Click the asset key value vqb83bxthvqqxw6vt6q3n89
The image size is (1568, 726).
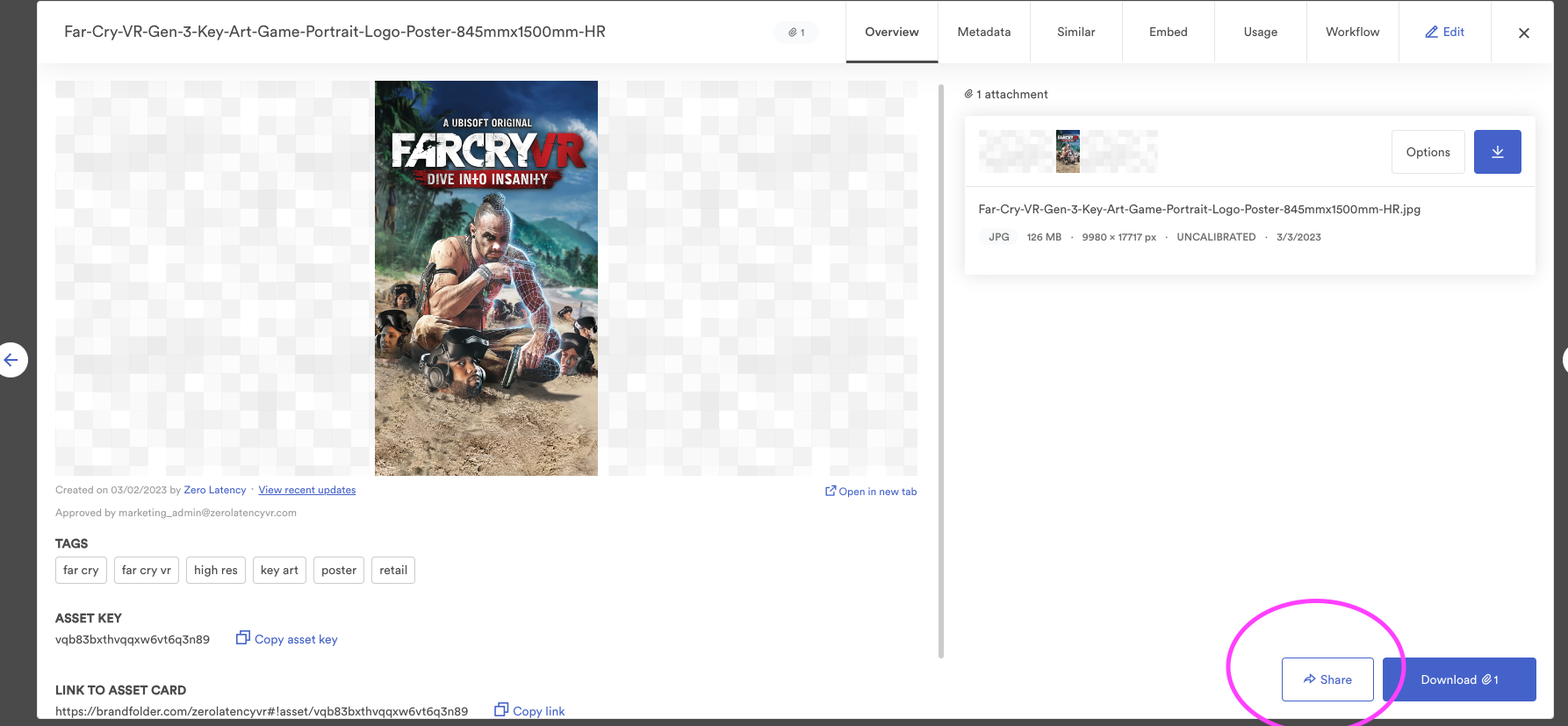133,639
